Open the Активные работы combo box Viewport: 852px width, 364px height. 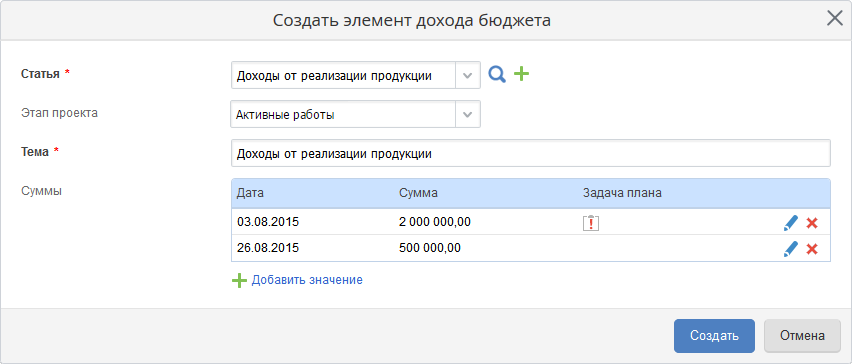355,115
